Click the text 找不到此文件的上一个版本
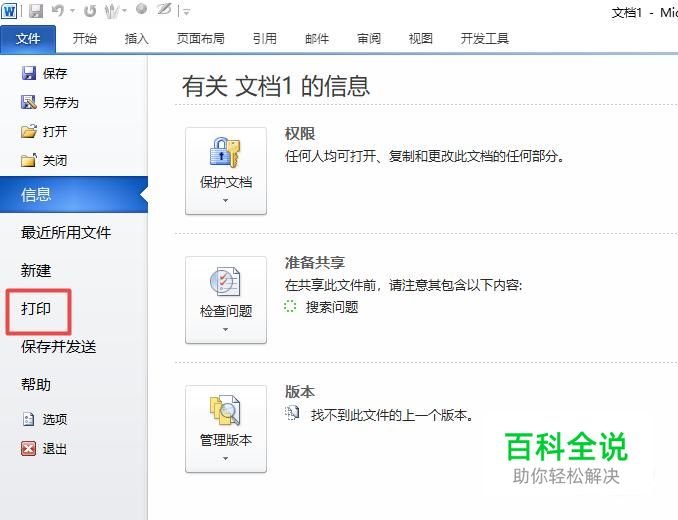 393,415
